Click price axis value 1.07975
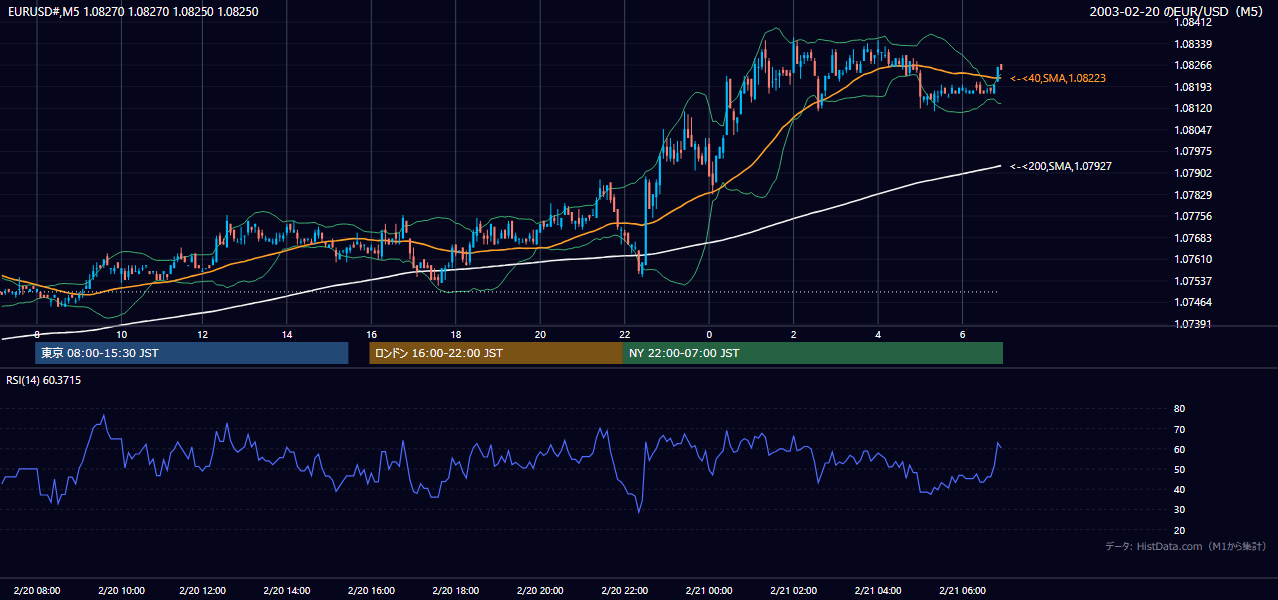The height and width of the screenshot is (600, 1278). click(1192, 151)
